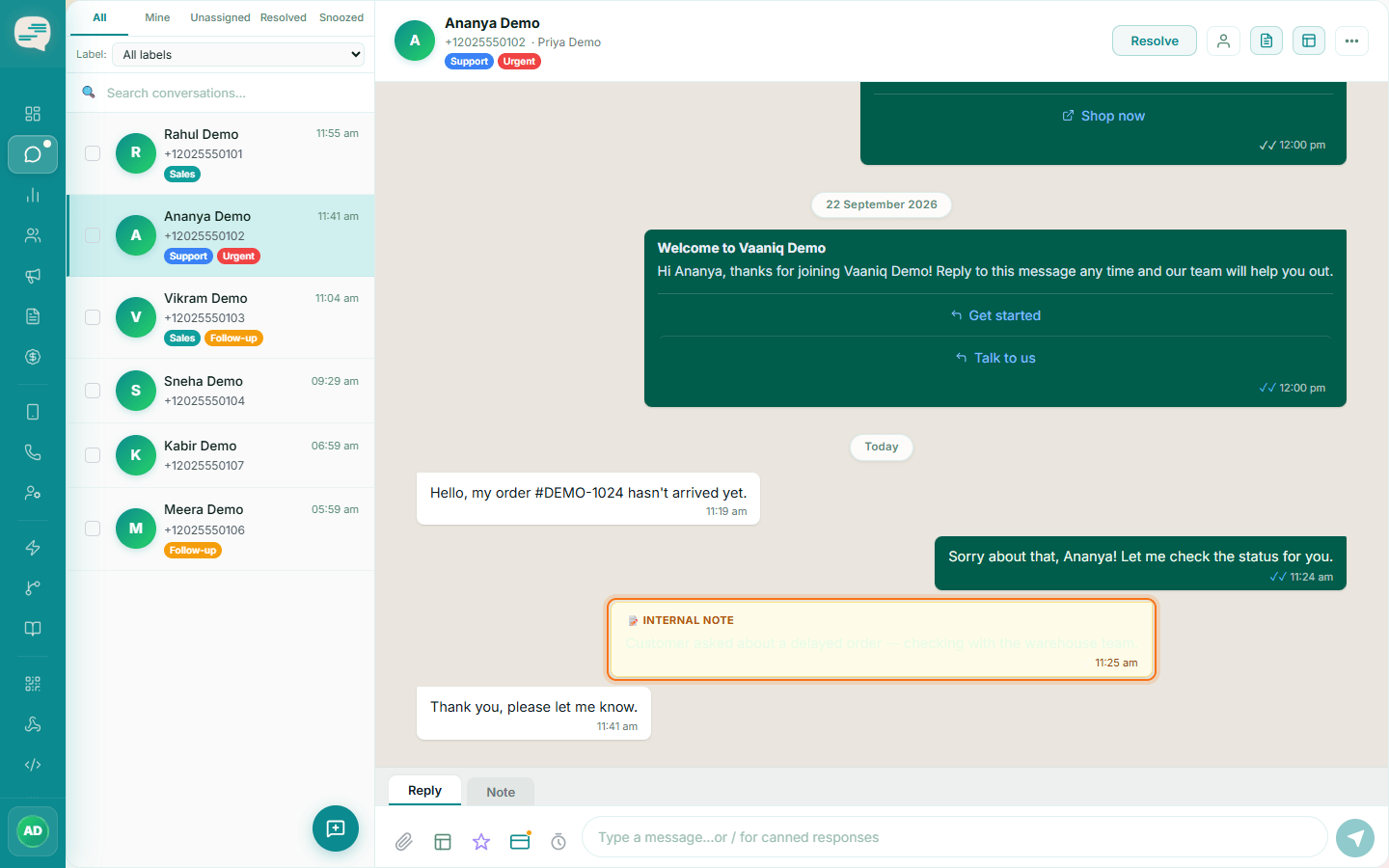Open the branch flow icon in sidebar

pos(33,588)
